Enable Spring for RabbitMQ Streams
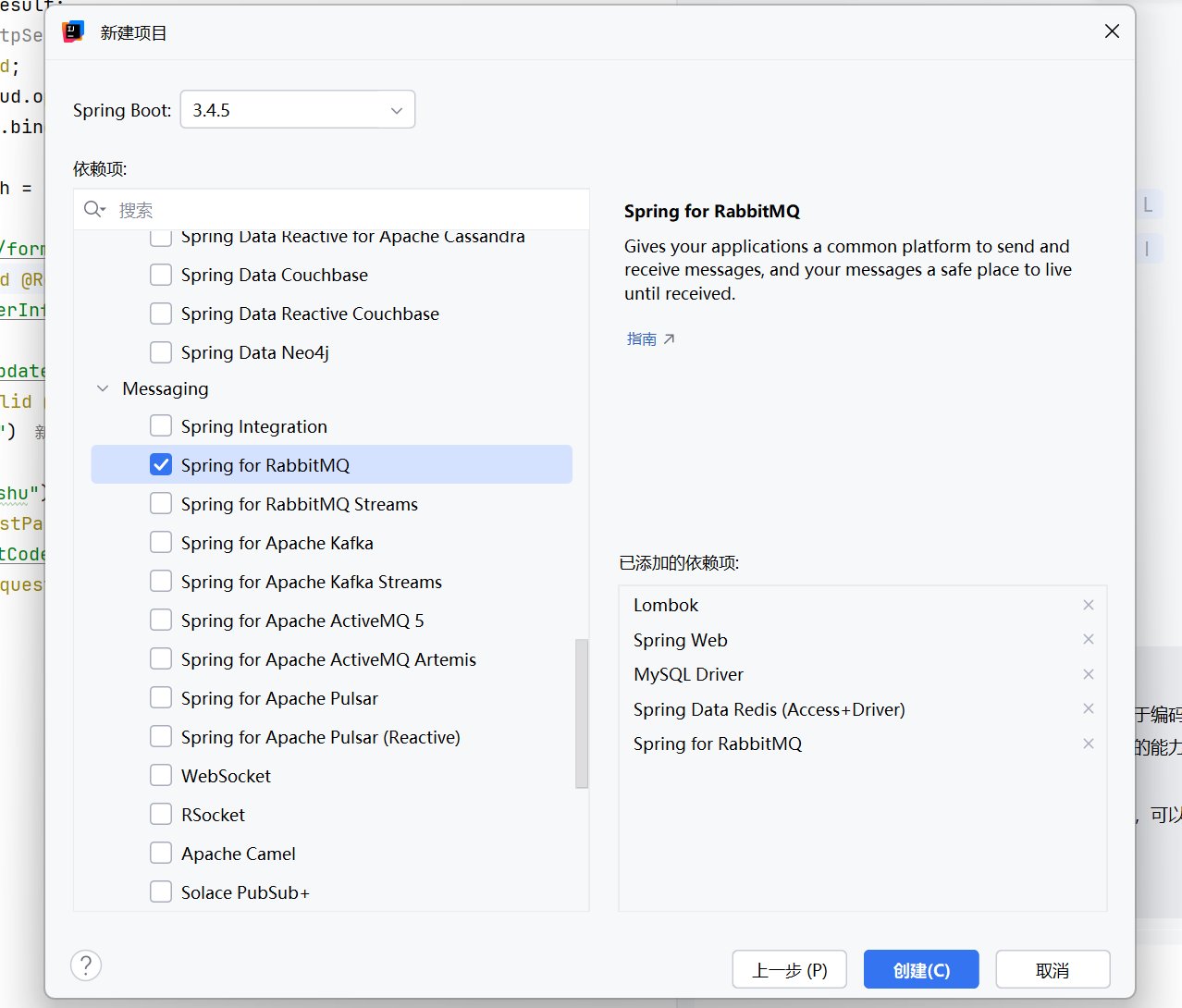This screenshot has width=1182, height=1008. [161, 504]
